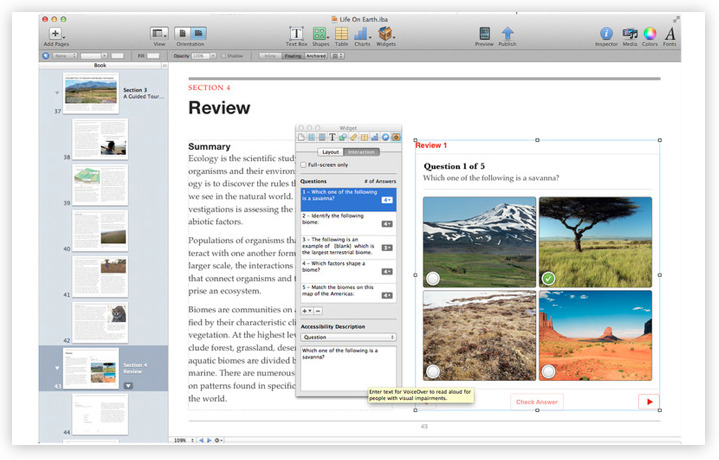The height and width of the screenshot is (460, 719).
Task: Change answer count for question 1
Action: [387, 200]
